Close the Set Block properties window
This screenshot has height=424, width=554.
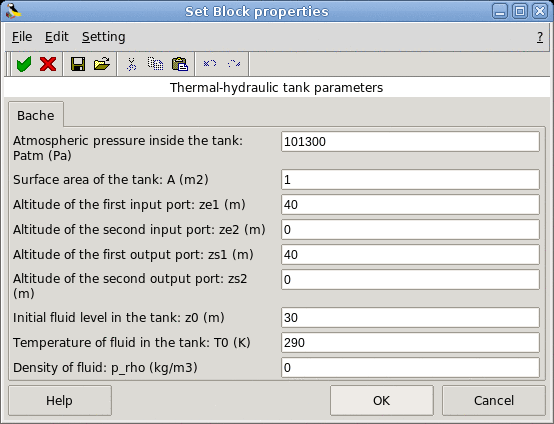pyautogui.click(x=540, y=11)
